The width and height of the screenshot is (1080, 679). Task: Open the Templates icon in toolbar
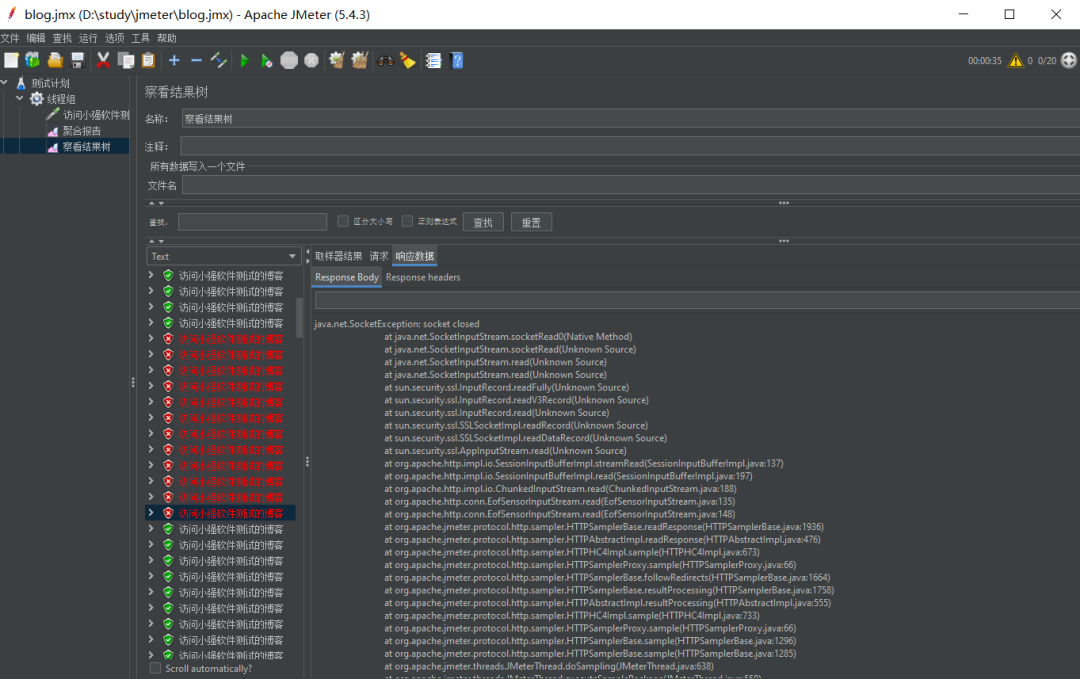[x=32, y=61]
